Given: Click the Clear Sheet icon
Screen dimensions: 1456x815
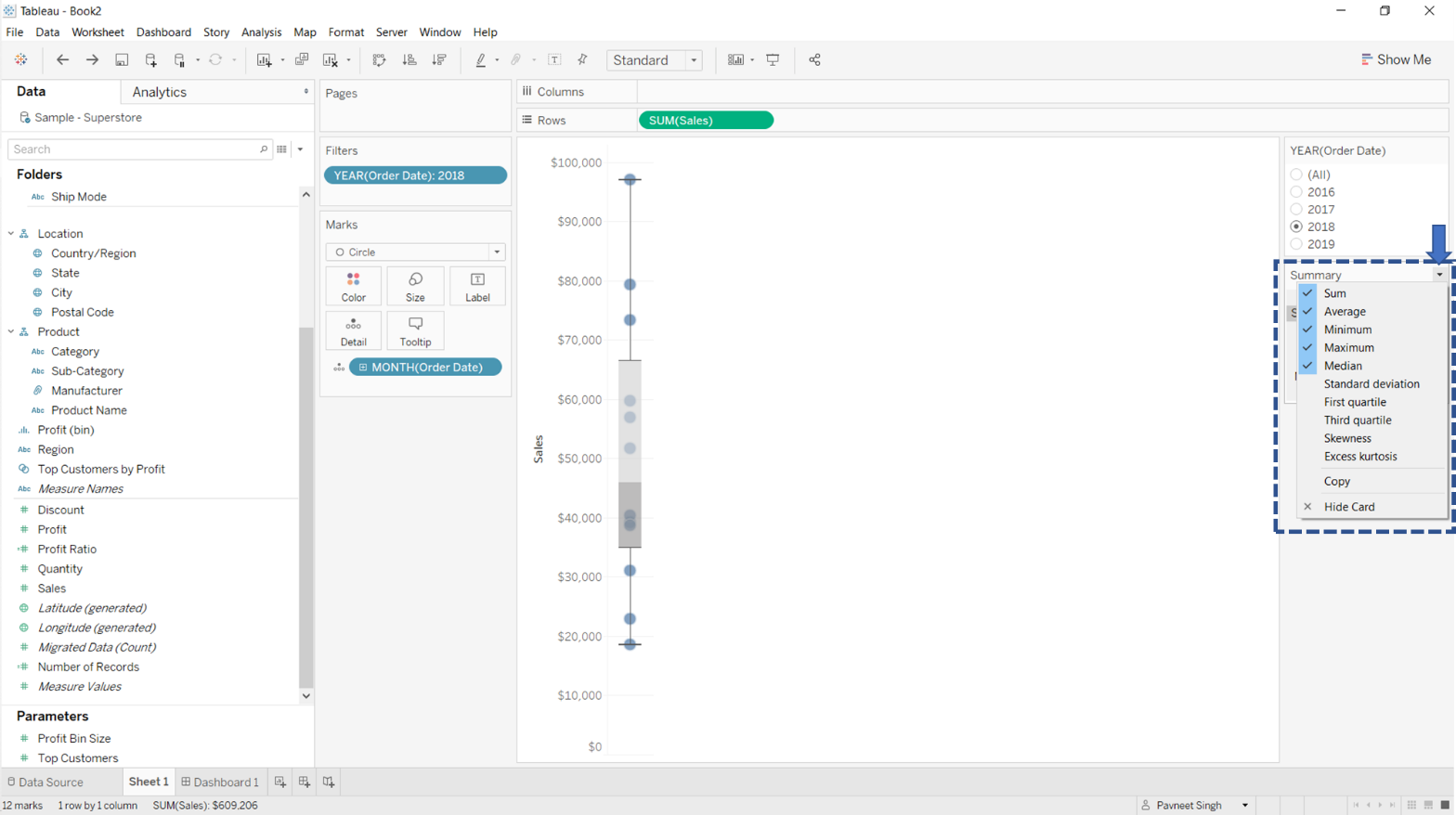Looking at the screenshot, I should click(330, 59).
